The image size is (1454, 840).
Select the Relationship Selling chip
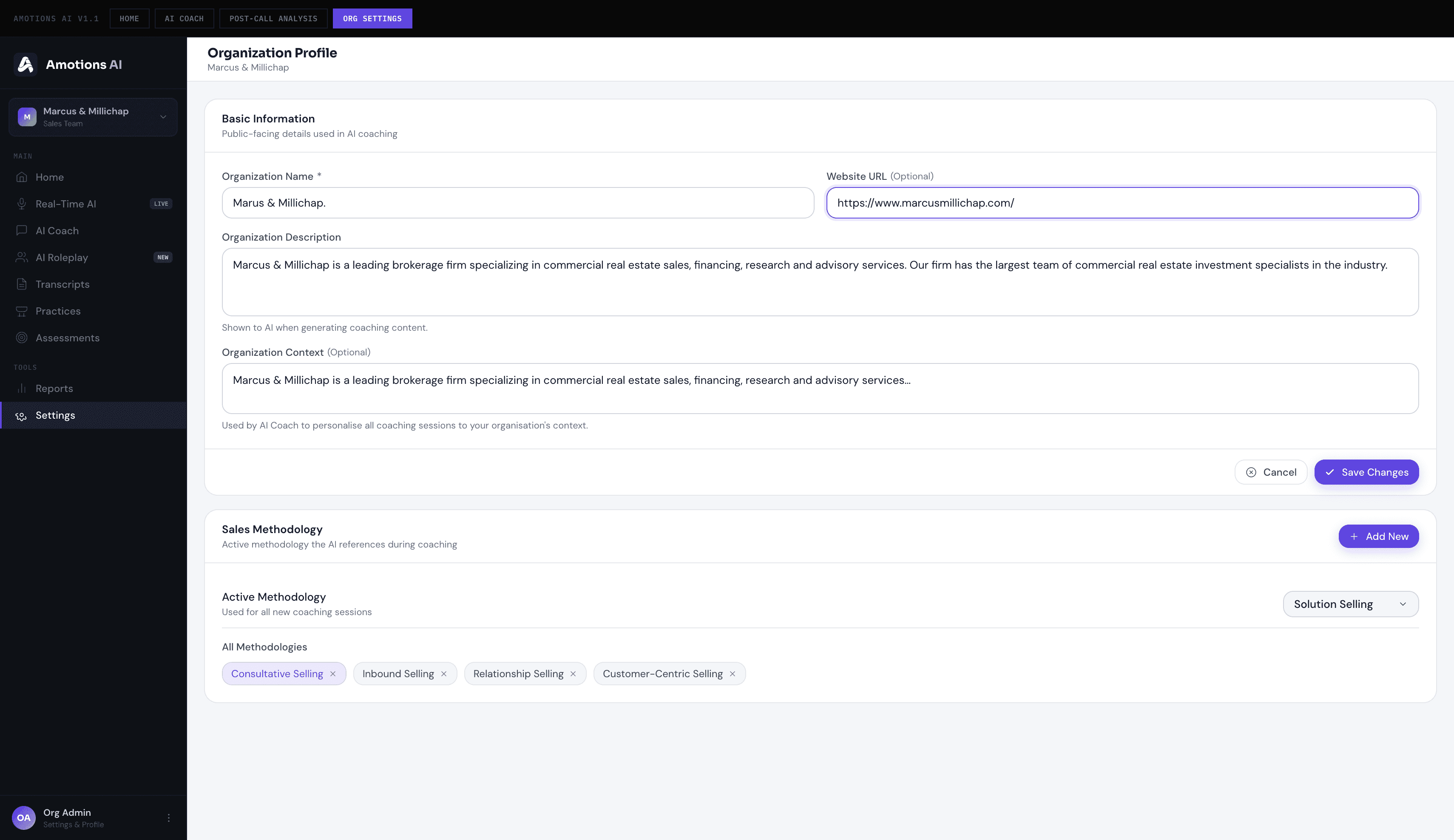coord(517,674)
